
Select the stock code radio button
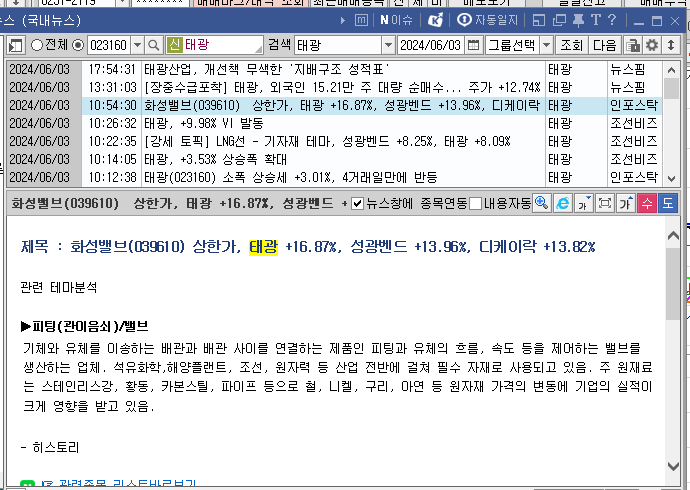click(78, 45)
